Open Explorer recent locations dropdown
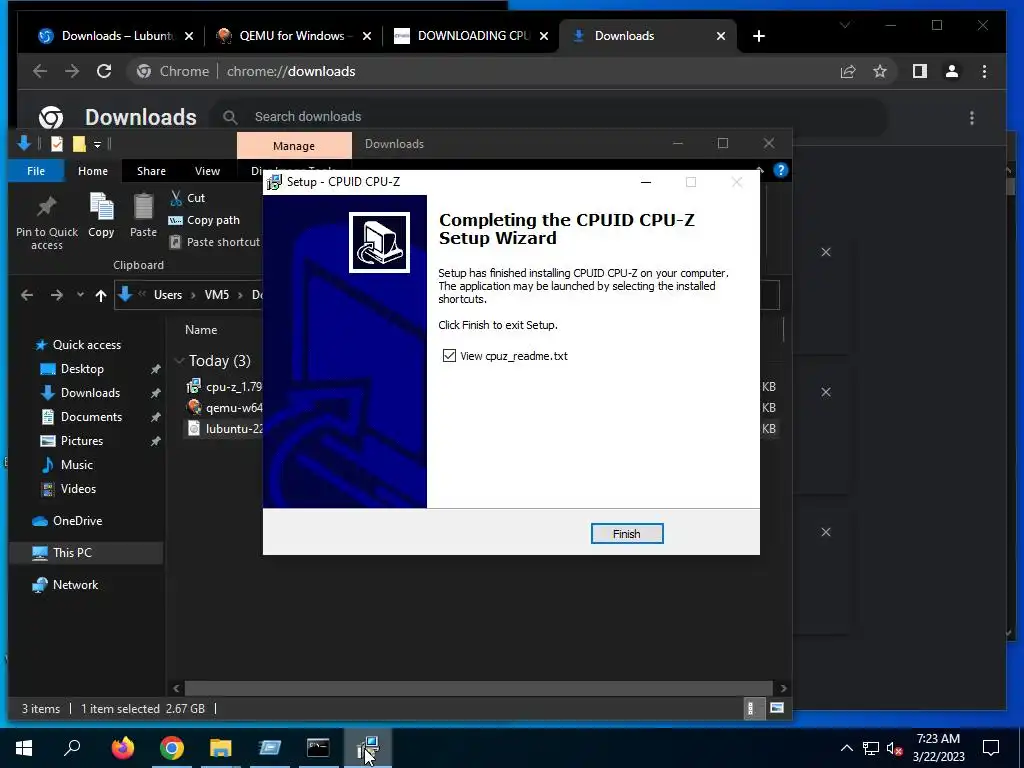 [x=80, y=295]
